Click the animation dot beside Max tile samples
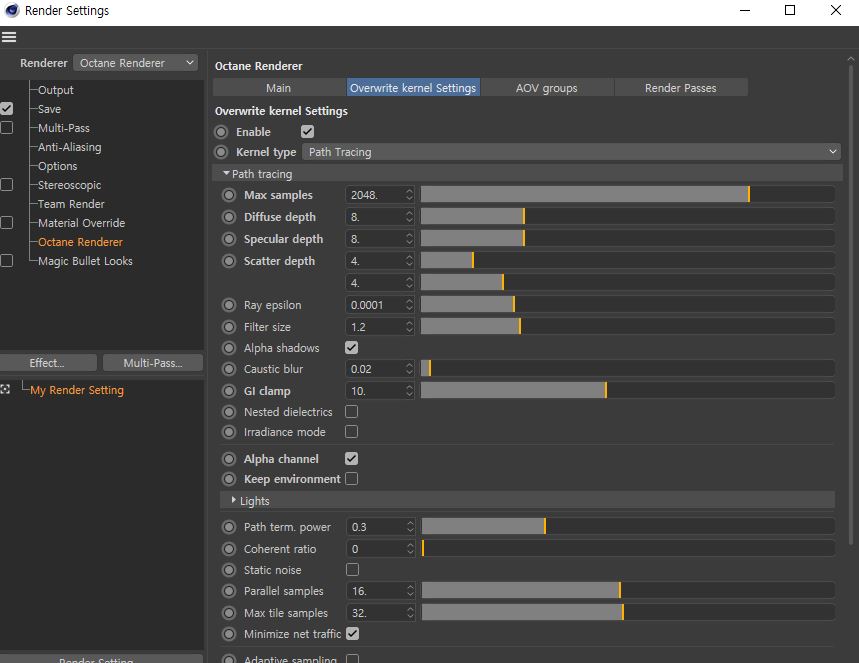Image resolution: width=859 pixels, height=663 pixels. [229, 613]
